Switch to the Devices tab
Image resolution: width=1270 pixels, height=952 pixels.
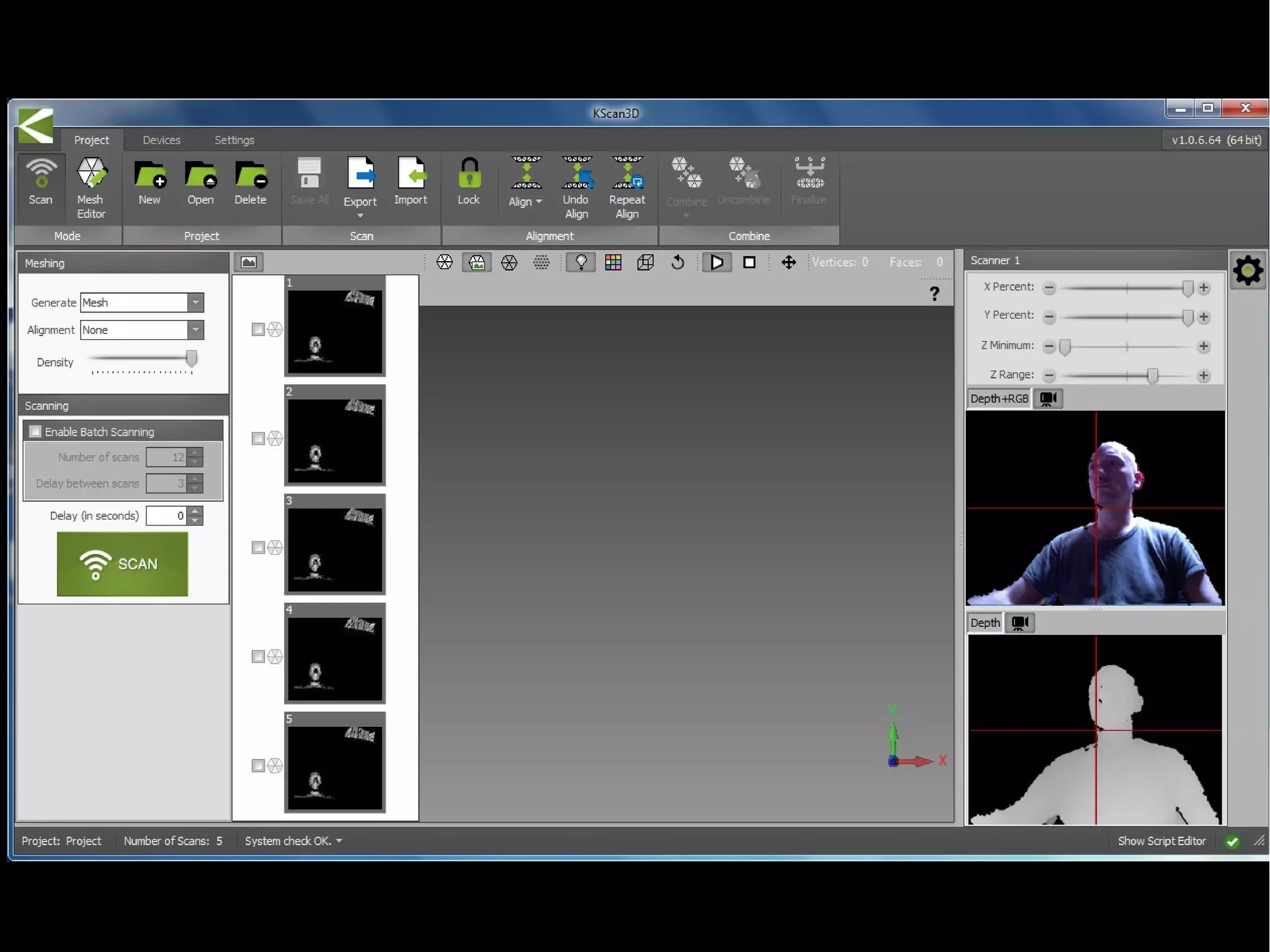(x=161, y=140)
